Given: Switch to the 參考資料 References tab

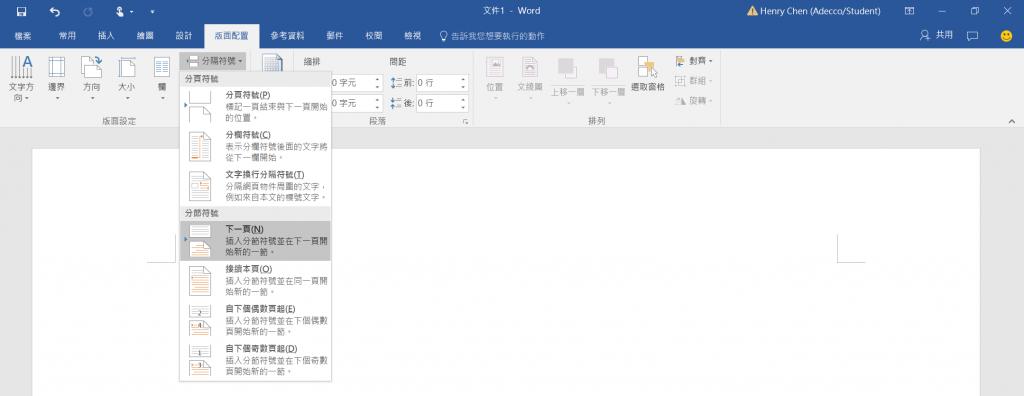Looking at the screenshot, I should [287, 36].
